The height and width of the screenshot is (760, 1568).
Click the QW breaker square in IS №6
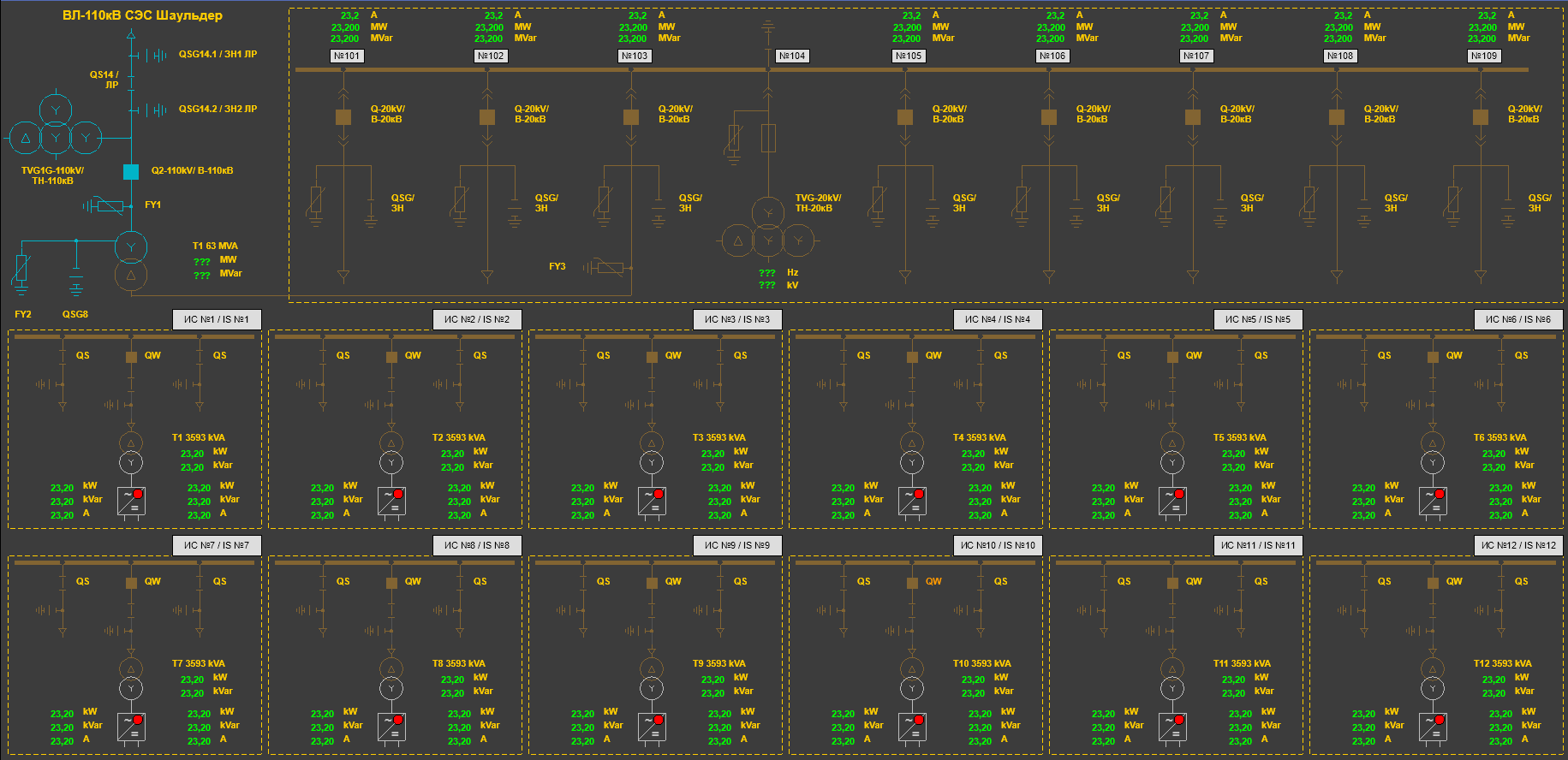click(1433, 357)
